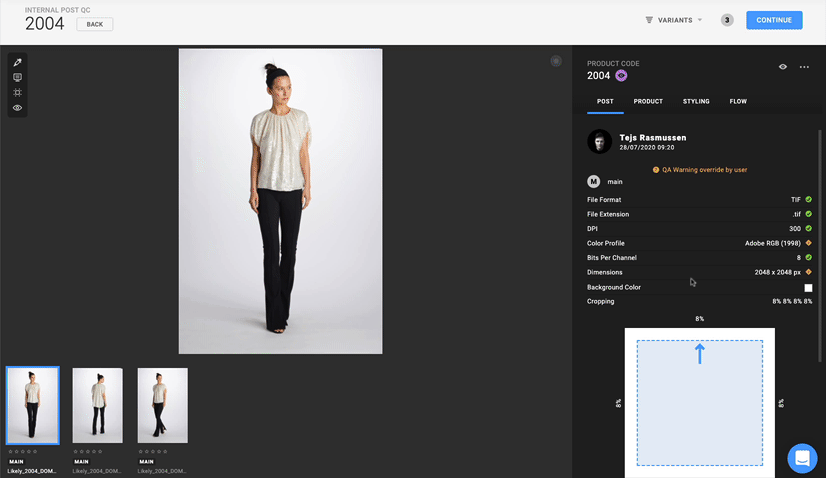
Task: Click the blue up arrow in cropping preview
Action: [x=700, y=354]
